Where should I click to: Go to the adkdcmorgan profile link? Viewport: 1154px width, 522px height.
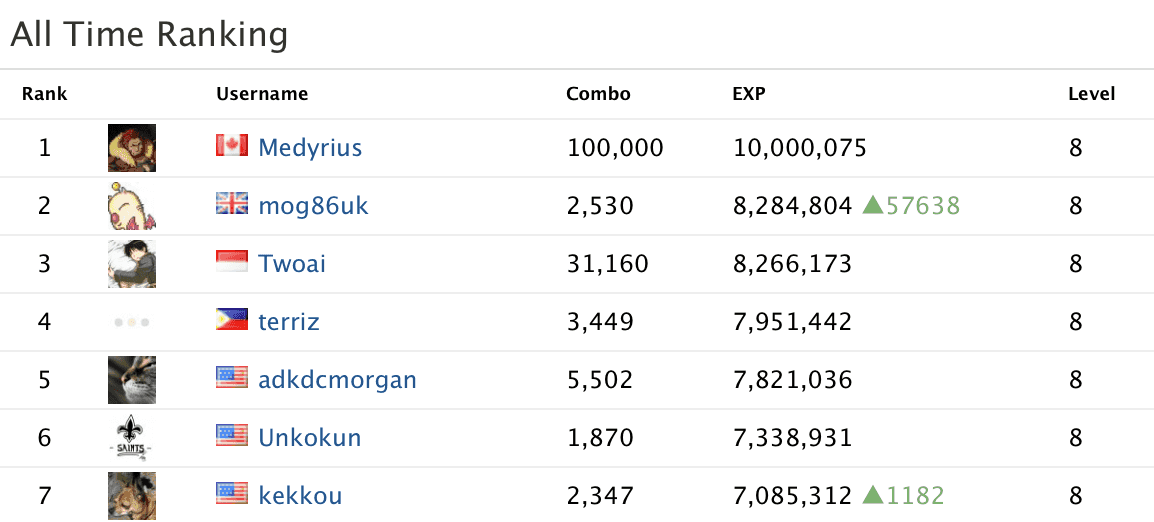tap(337, 380)
